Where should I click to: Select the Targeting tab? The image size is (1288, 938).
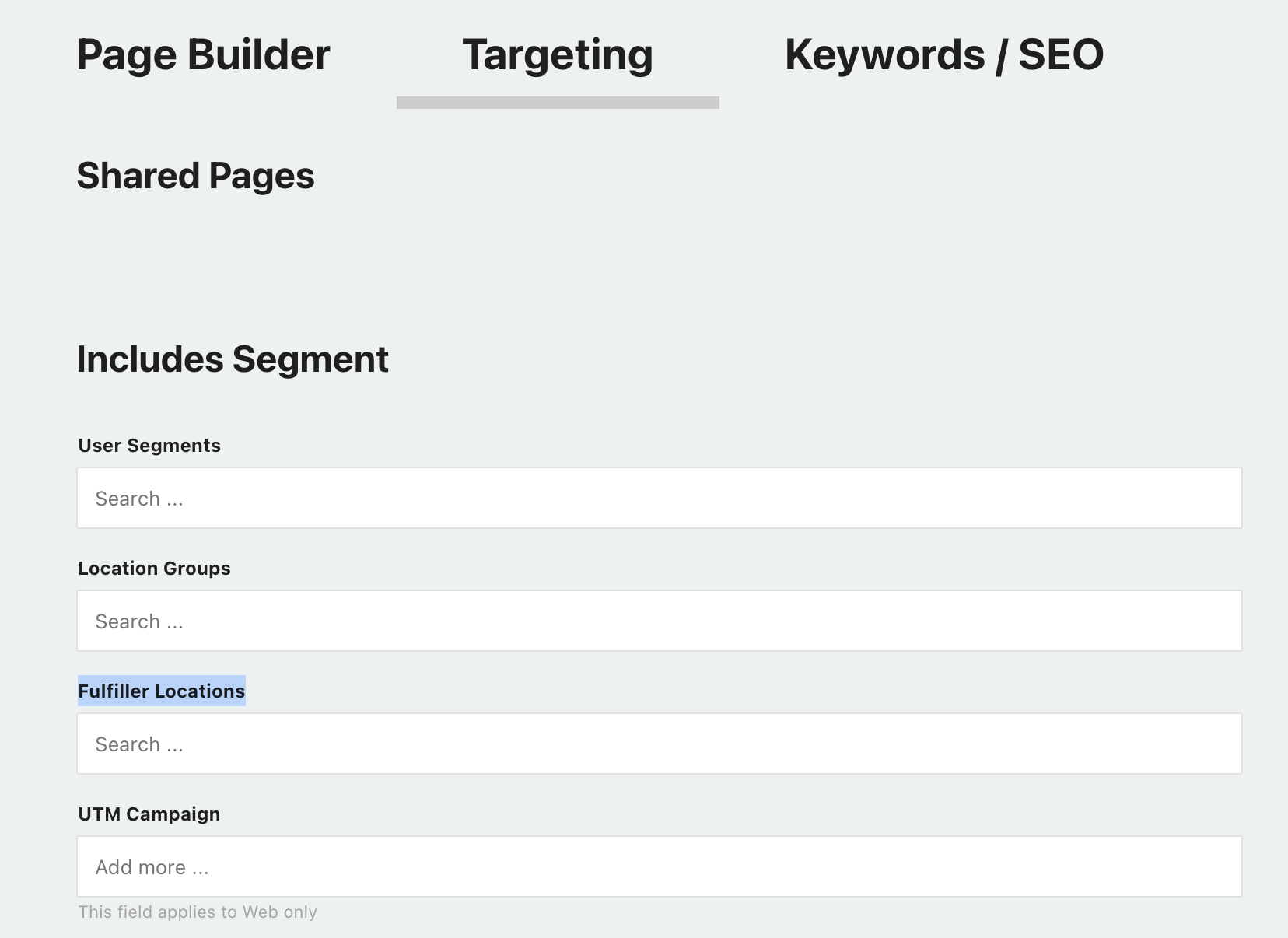[x=558, y=55]
